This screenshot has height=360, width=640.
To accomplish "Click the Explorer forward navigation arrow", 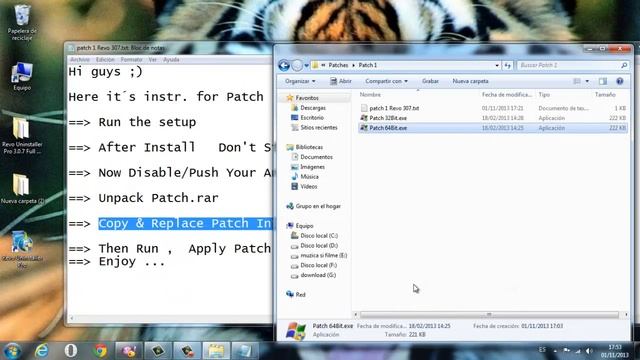I will [298, 65].
